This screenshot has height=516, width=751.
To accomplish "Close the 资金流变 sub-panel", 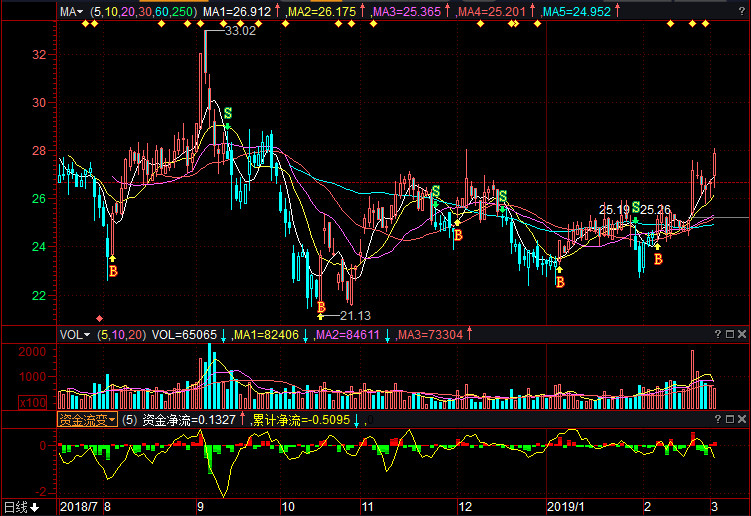I will 741,419.
